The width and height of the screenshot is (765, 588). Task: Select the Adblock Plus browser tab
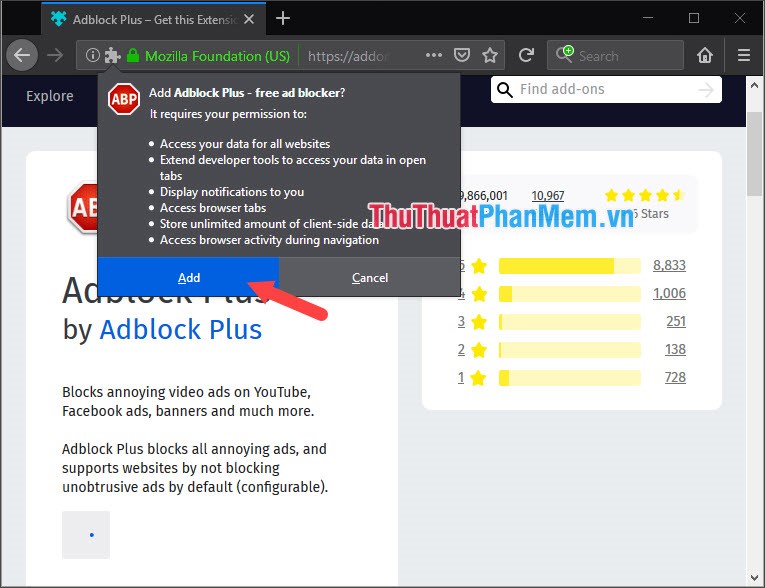(x=154, y=19)
